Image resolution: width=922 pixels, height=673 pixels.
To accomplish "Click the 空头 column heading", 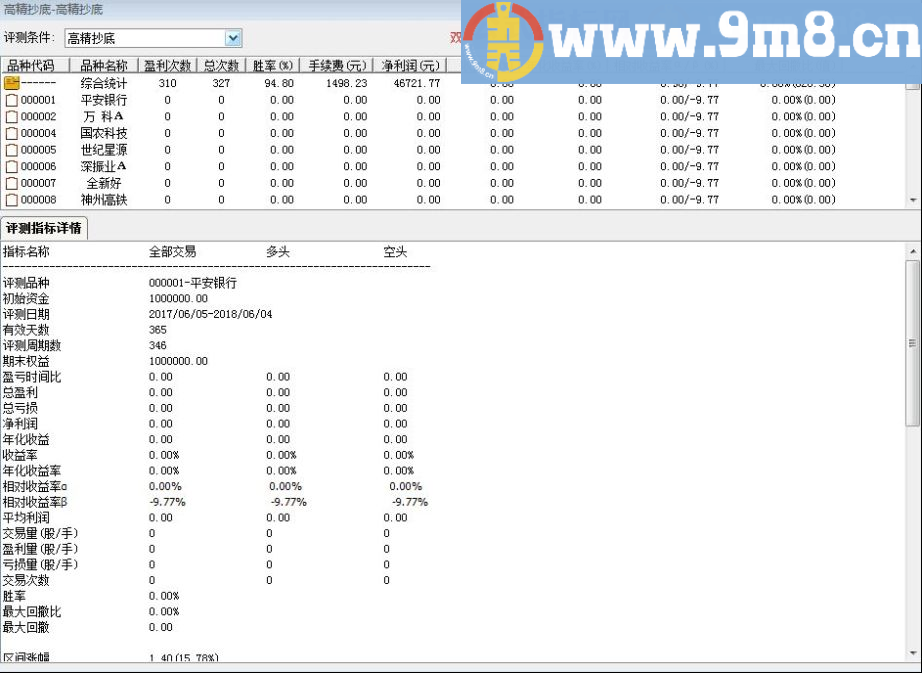I will coord(395,252).
